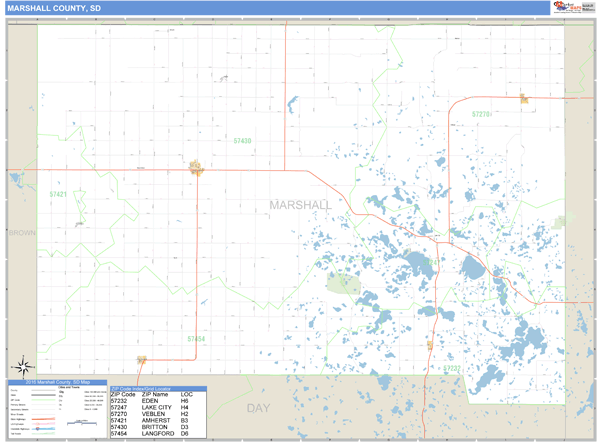
Task: Click 57270 in the ZIP table
Action: (119, 414)
